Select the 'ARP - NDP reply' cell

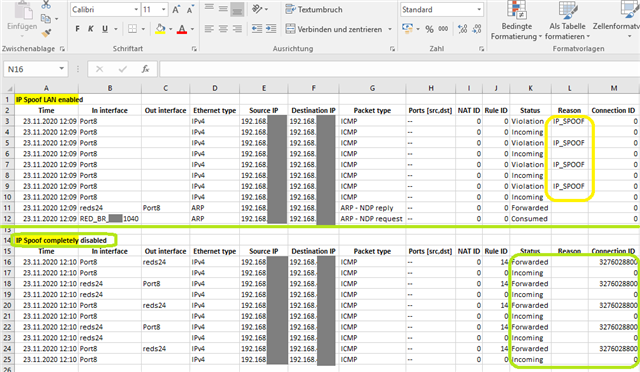tap(372, 208)
